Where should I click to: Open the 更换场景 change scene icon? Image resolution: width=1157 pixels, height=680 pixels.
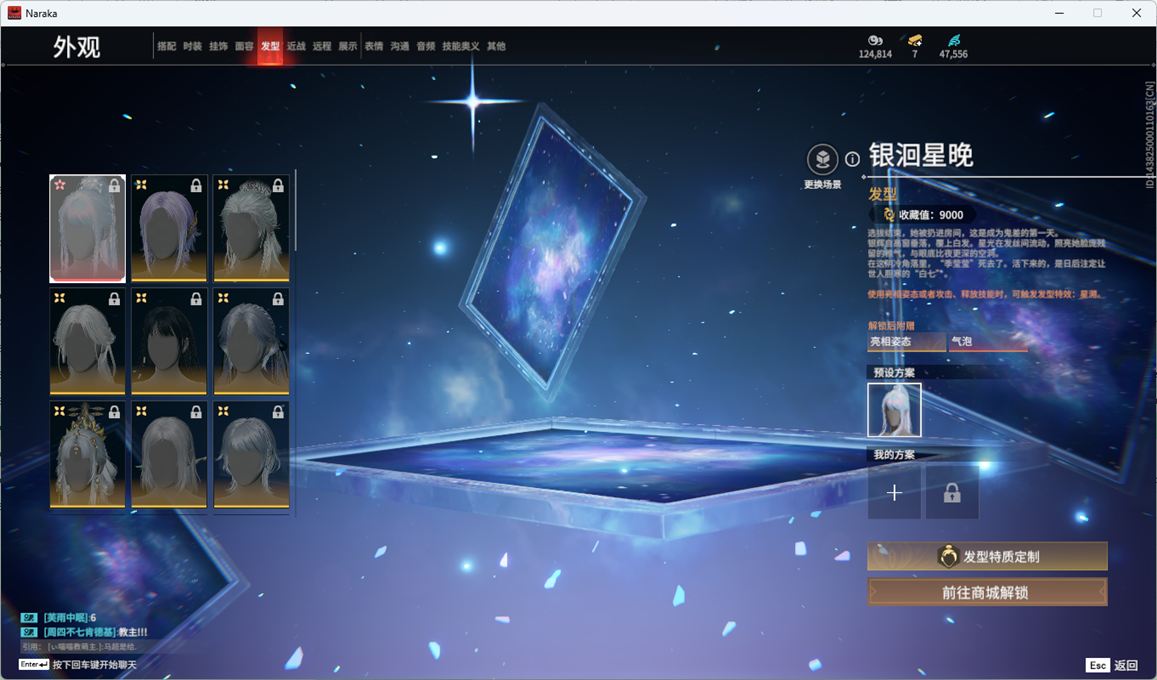pos(822,159)
